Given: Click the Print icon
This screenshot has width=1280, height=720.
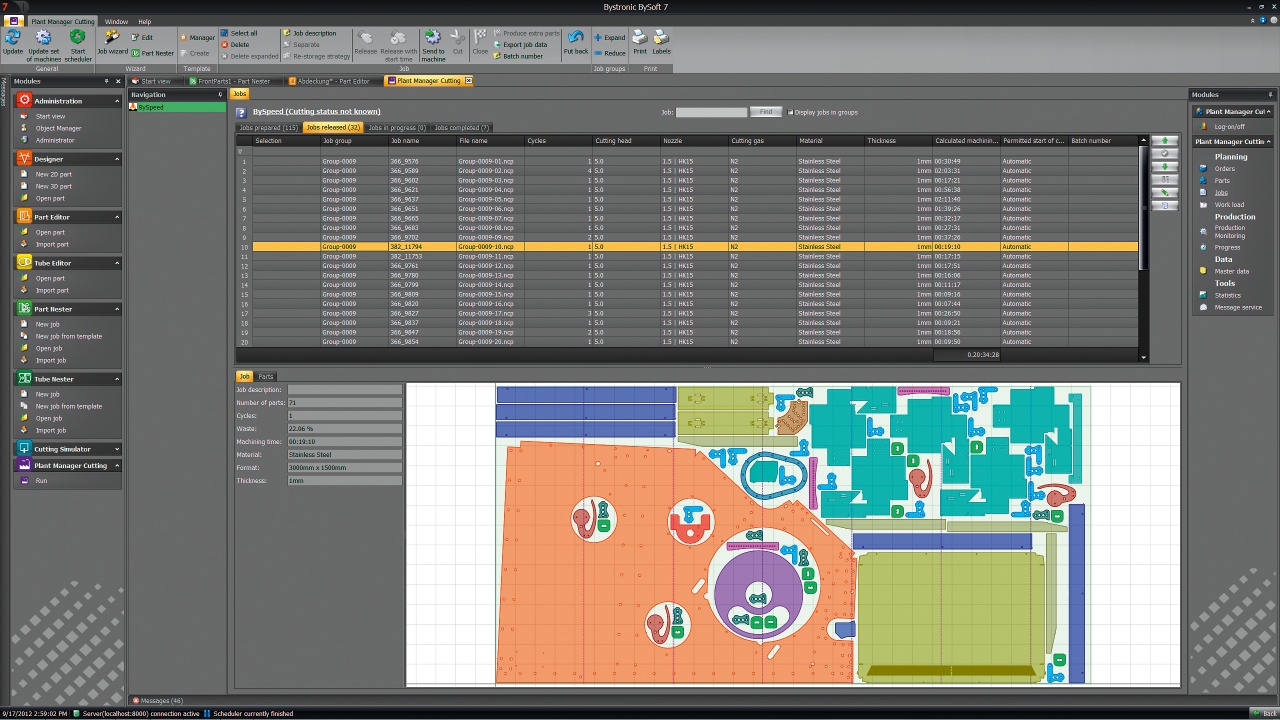Looking at the screenshot, I should click(640, 38).
